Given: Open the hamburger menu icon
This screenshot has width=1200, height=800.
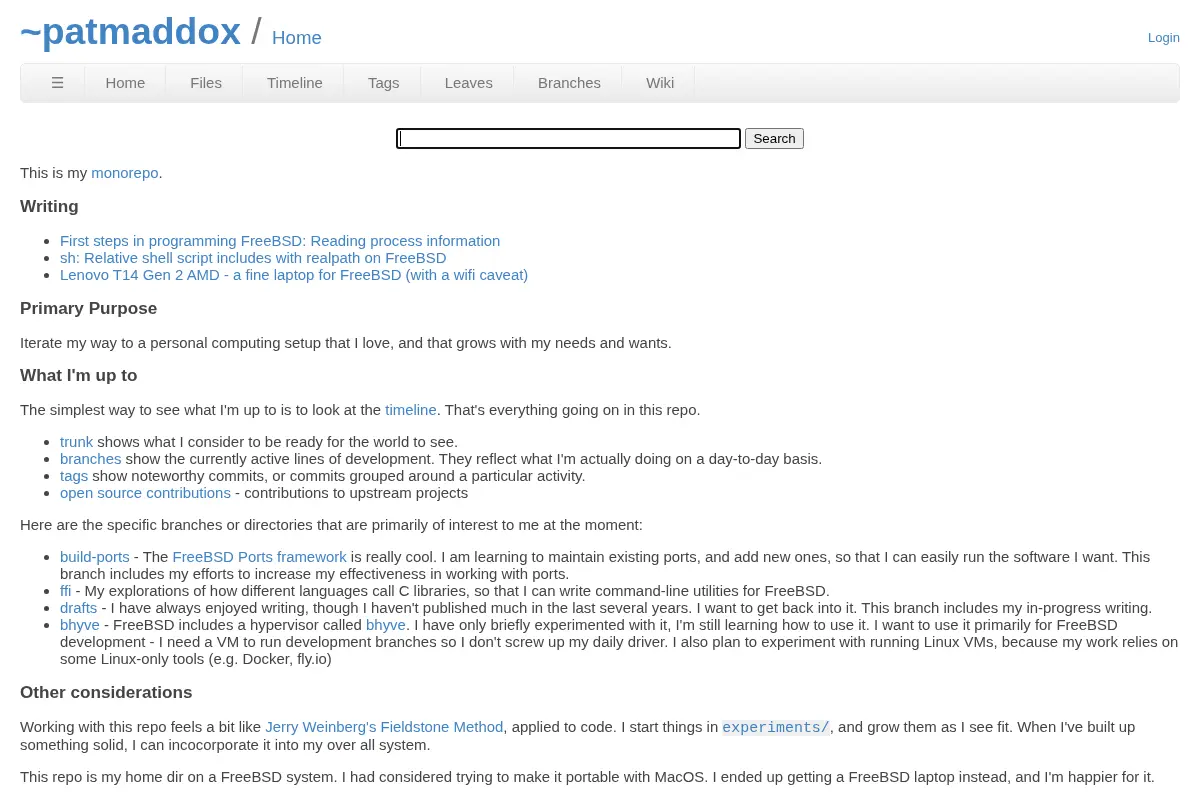Looking at the screenshot, I should (57, 83).
